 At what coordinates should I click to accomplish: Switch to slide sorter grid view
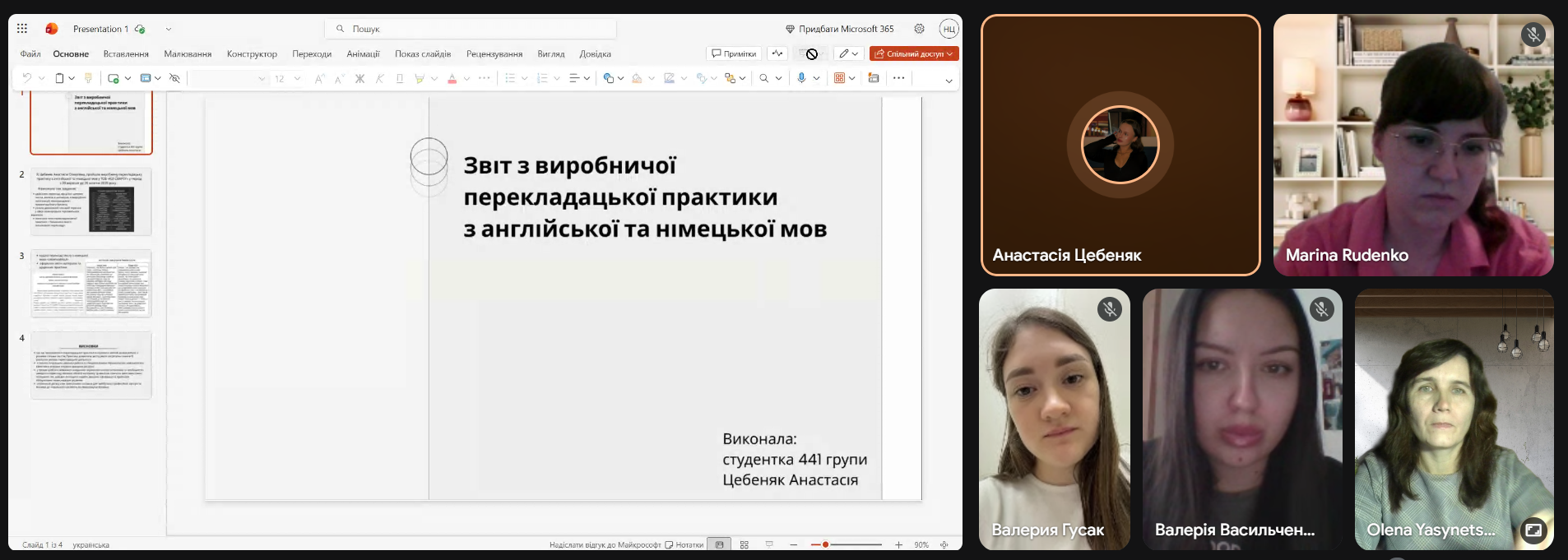[745, 544]
